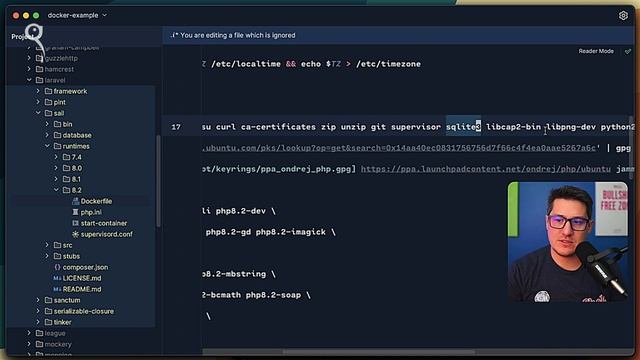Collapse the sail folder
The height and width of the screenshot is (360, 640).
tap(38, 113)
